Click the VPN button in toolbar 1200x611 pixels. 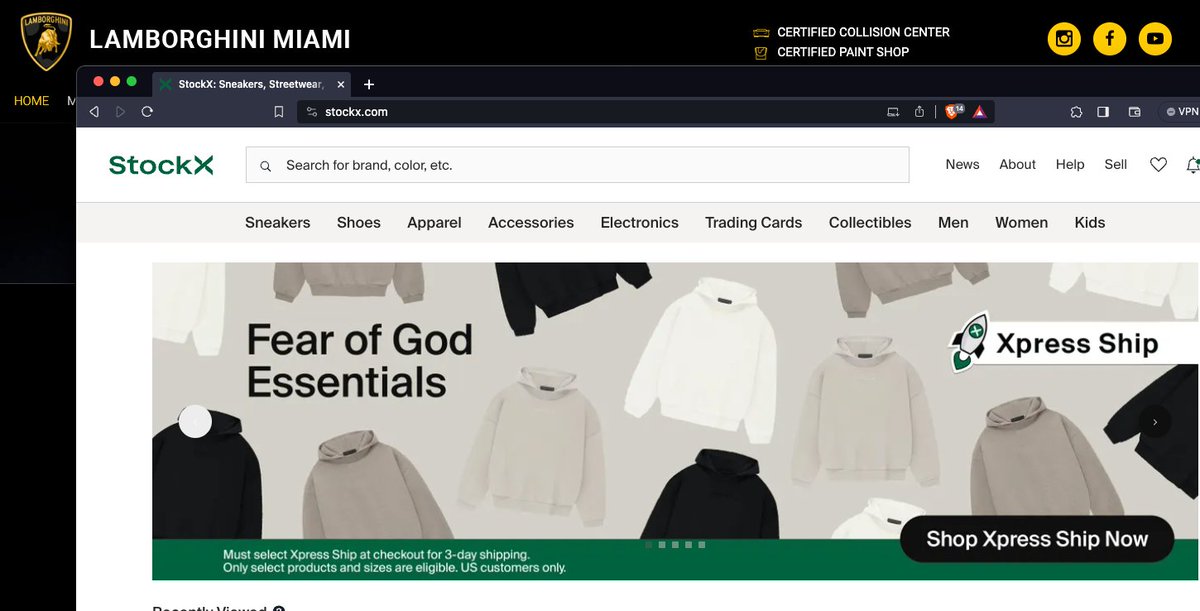pyautogui.click(x=1181, y=112)
